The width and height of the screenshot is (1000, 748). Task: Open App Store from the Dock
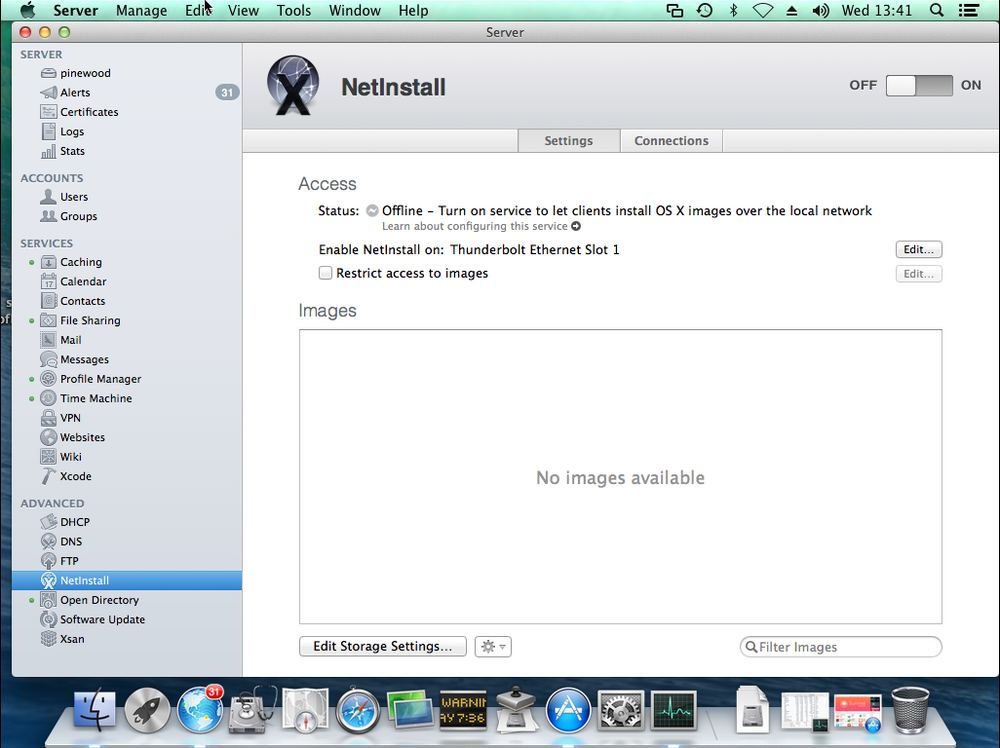tap(568, 710)
